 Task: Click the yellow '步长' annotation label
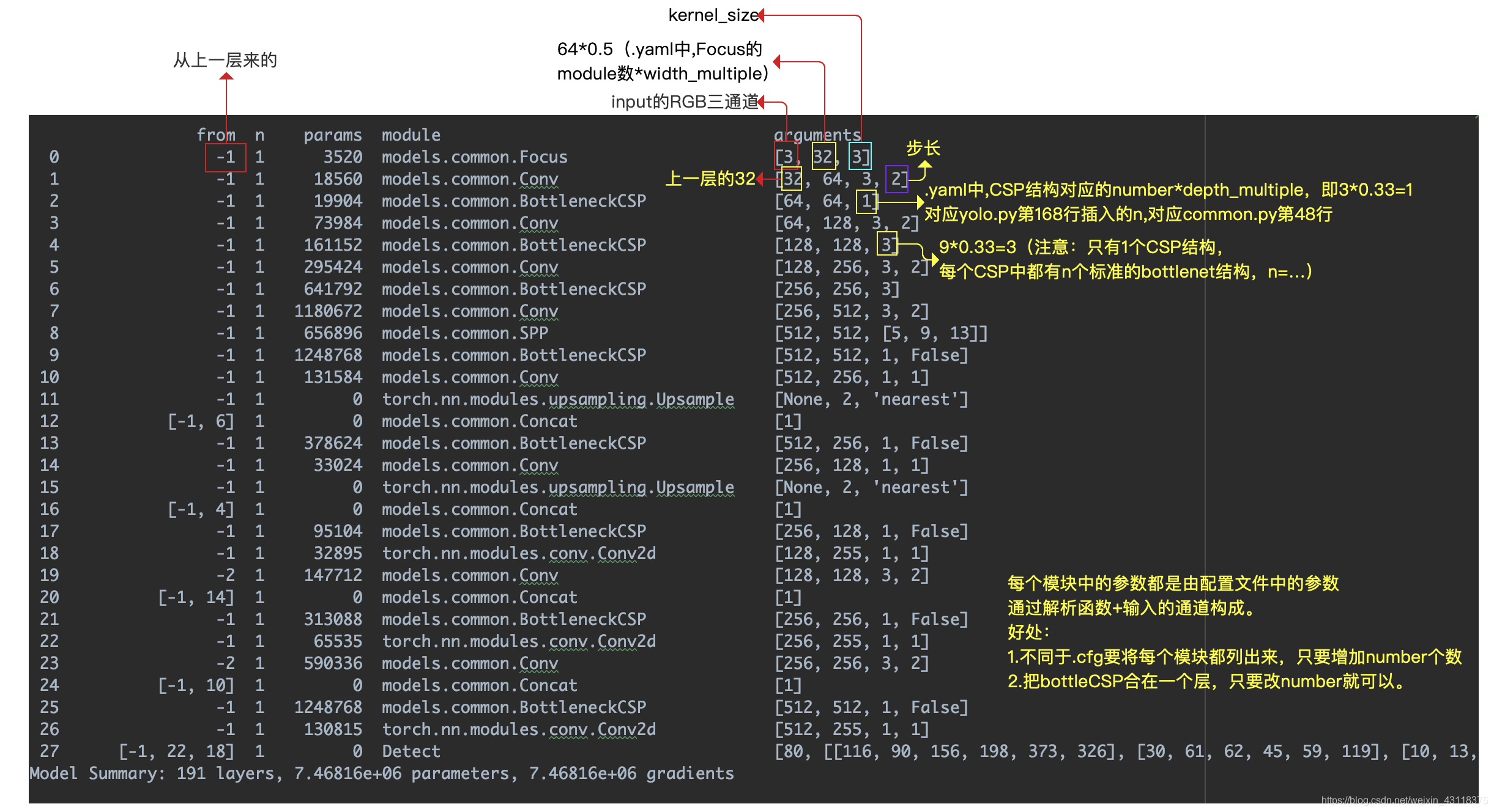click(923, 148)
